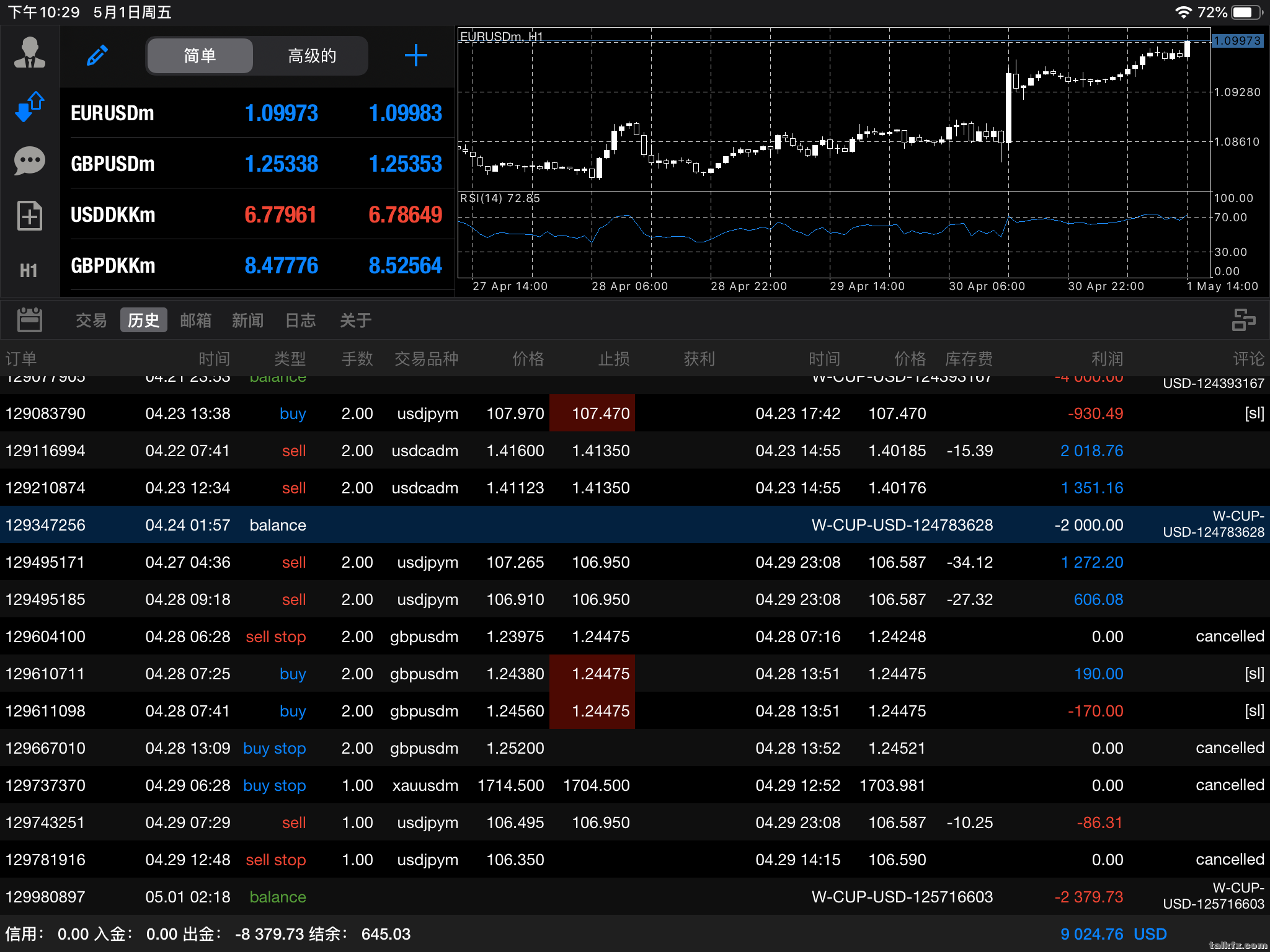Select order 129116994 row
This screenshot has width=1270, height=952.
(635, 450)
